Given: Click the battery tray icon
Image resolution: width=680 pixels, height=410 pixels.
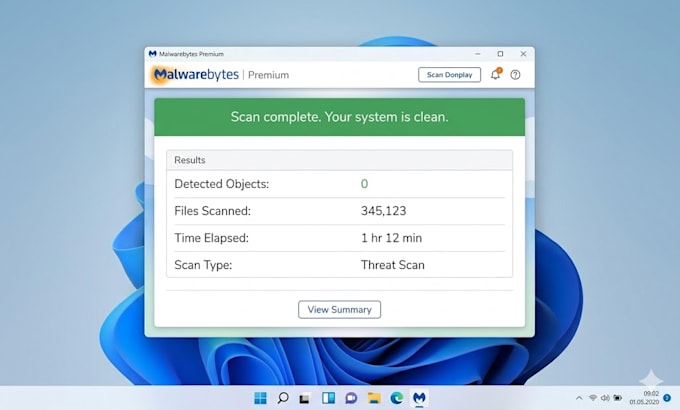Looking at the screenshot, I should pyautogui.click(x=618, y=398).
